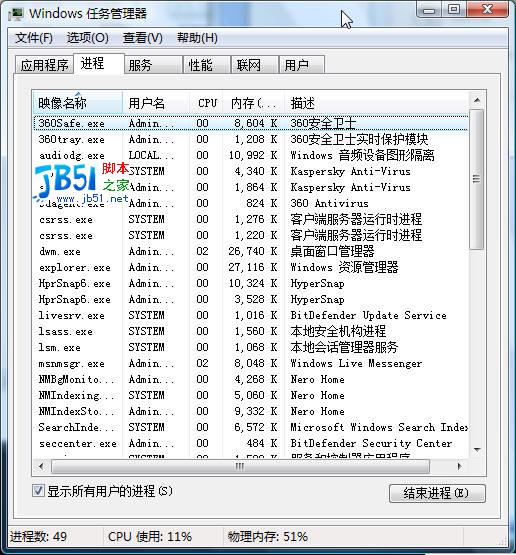The height and width of the screenshot is (555, 516).
Task: Click the BitDefender Update Service description
Action: click(368, 316)
